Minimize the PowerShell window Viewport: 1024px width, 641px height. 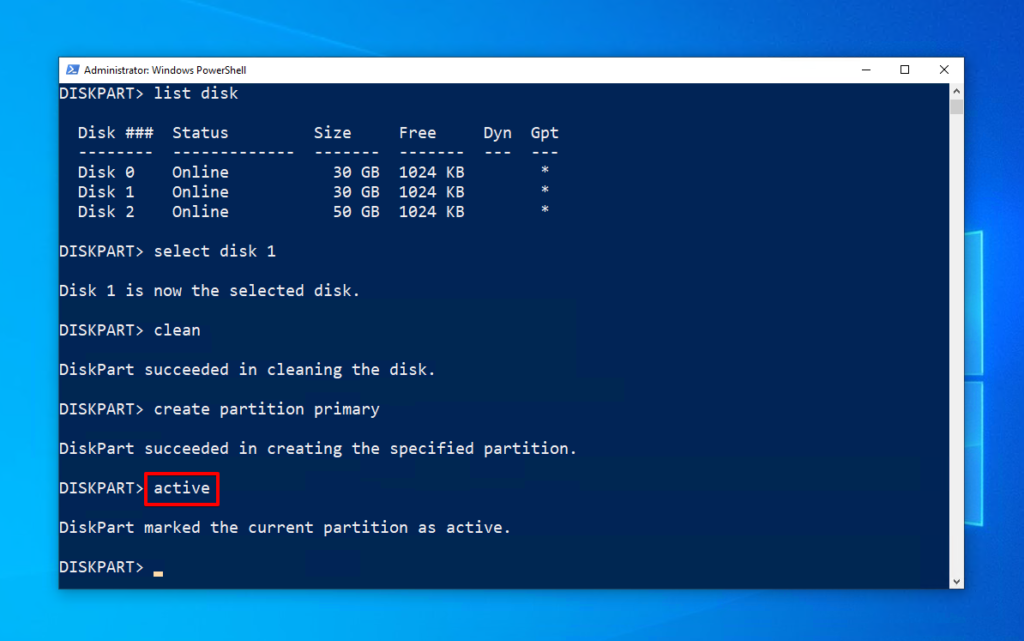pos(866,70)
